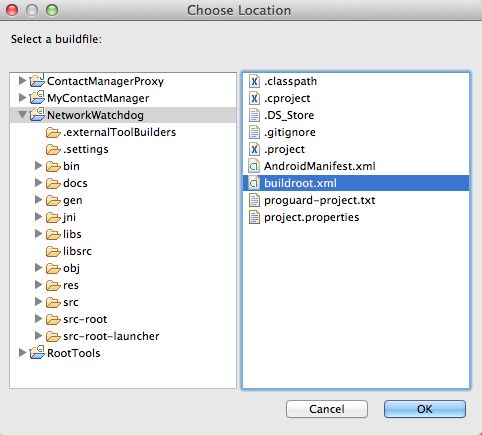The image size is (482, 435).
Task: Click the Cancel button
Action: click(327, 409)
